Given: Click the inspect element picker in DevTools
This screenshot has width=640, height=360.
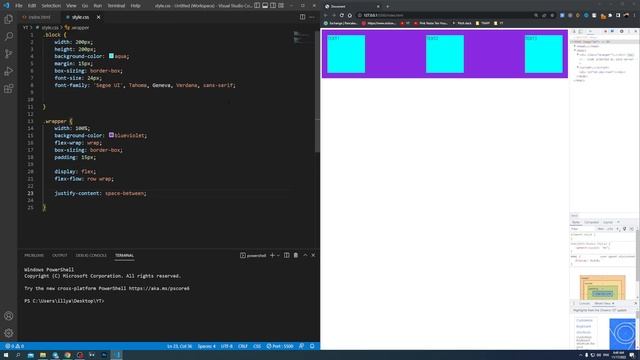Looking at the screenshot, I should pyautogui.click(x=574, y=31).
